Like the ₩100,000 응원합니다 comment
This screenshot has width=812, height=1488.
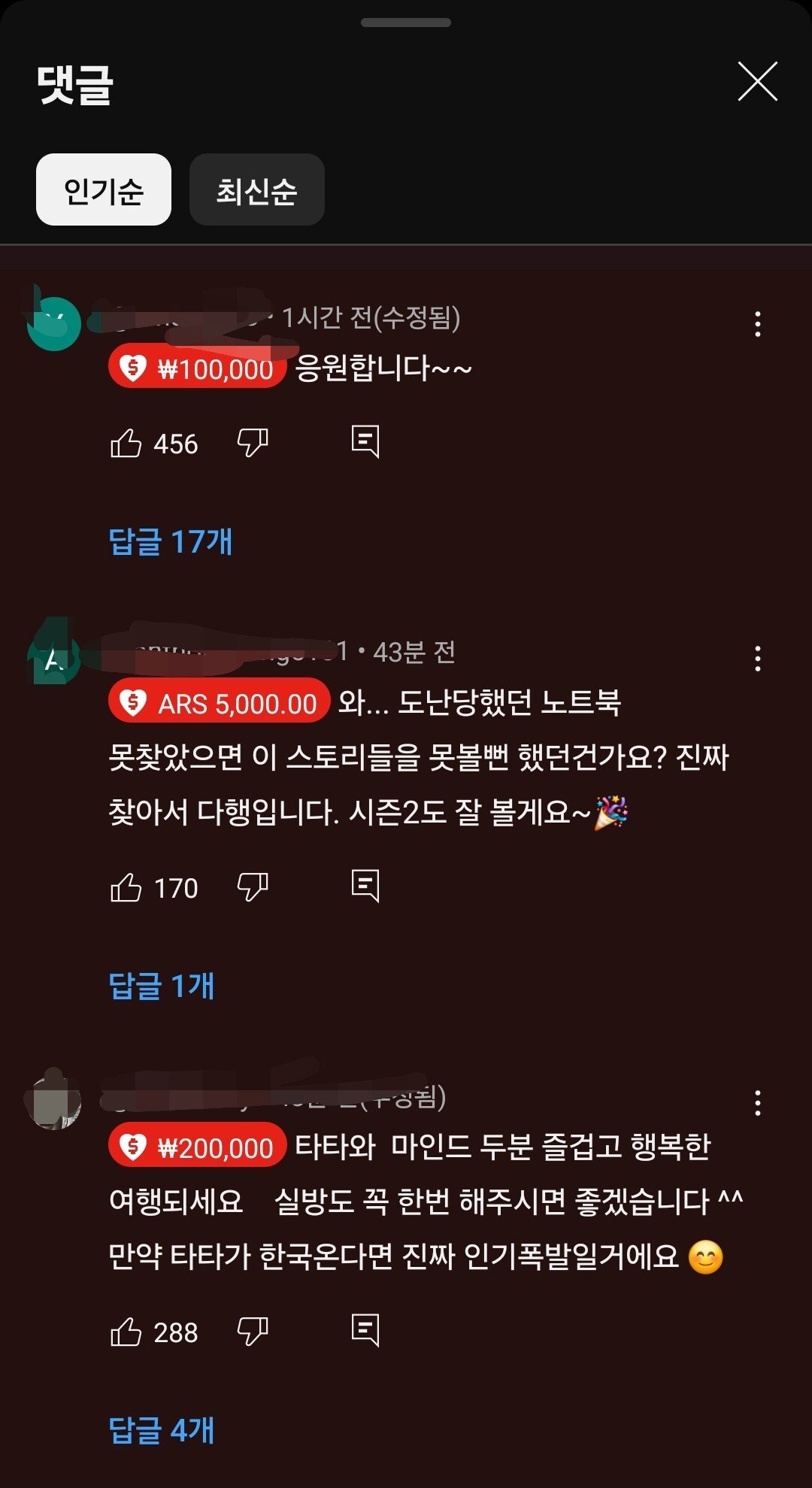tap(126, 444)
